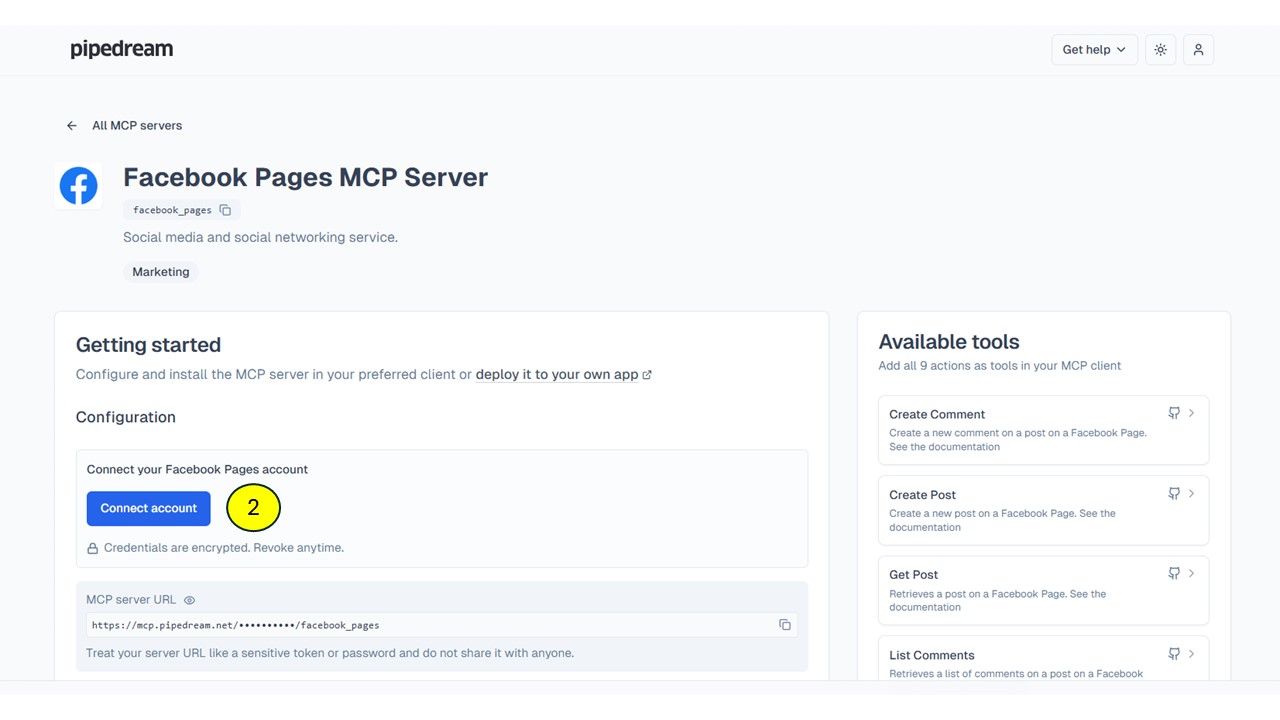1280x720 pixels.
Task: Click 'Social media and social networking service.' text
Action: point(260,238)
